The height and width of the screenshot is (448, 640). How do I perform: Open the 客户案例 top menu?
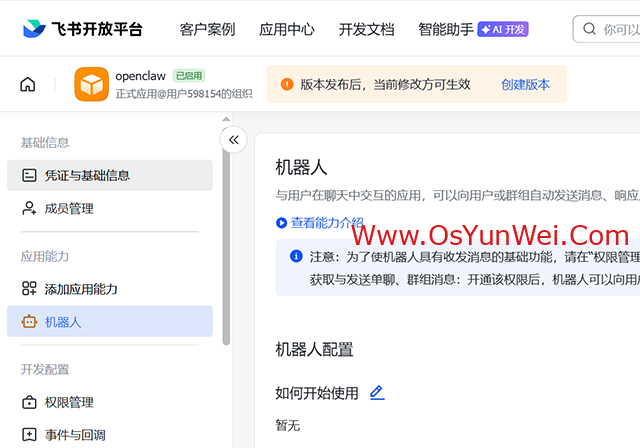coord(207,29)
